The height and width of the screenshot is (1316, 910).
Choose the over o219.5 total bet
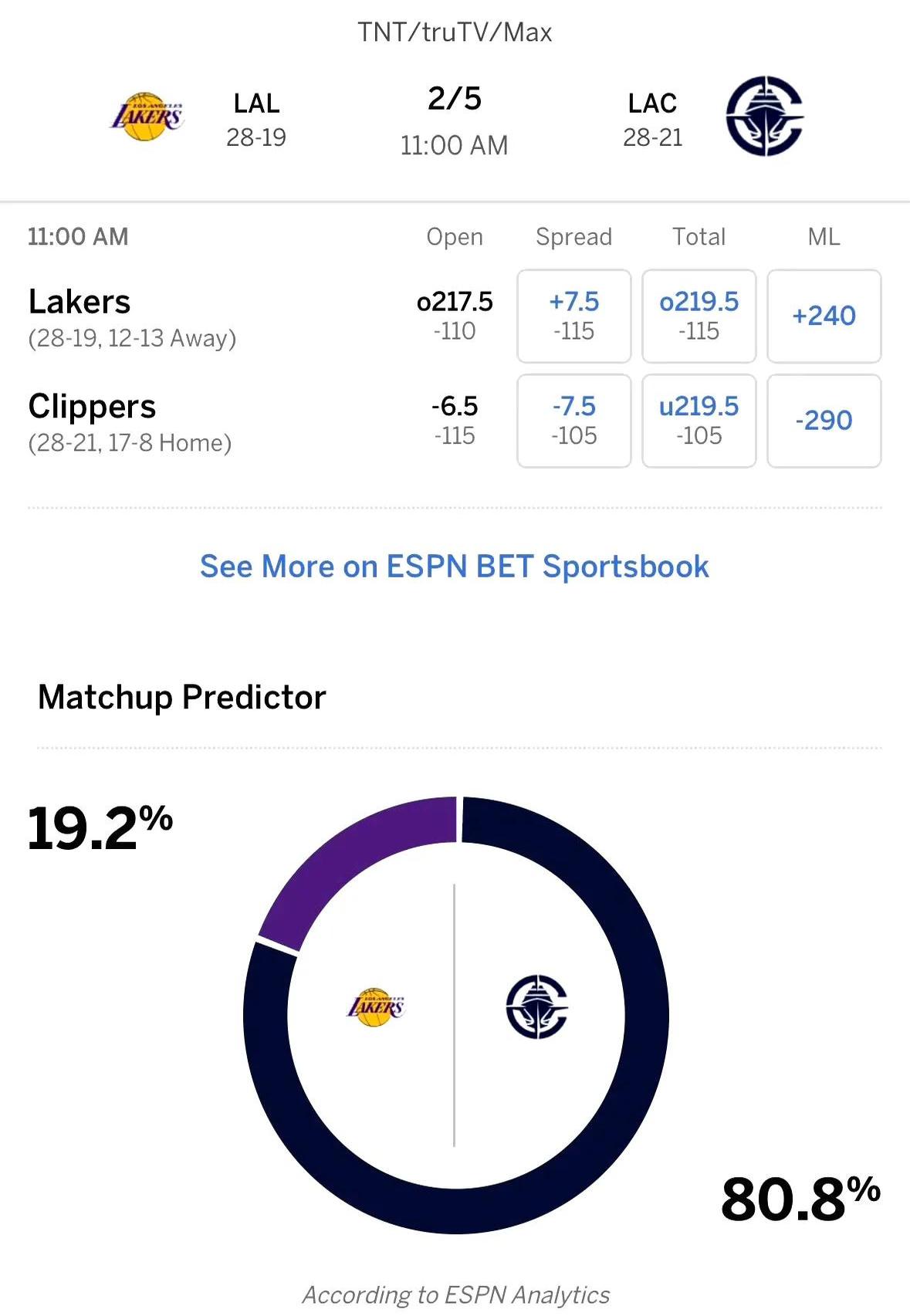[699, 316]
